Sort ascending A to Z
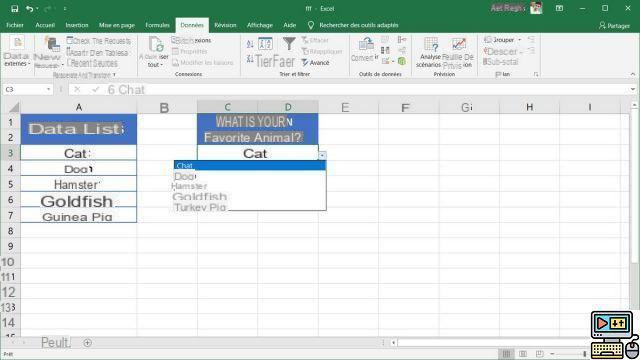The height and width of the screenshot is (360, 640). click(x=250, y=44)
